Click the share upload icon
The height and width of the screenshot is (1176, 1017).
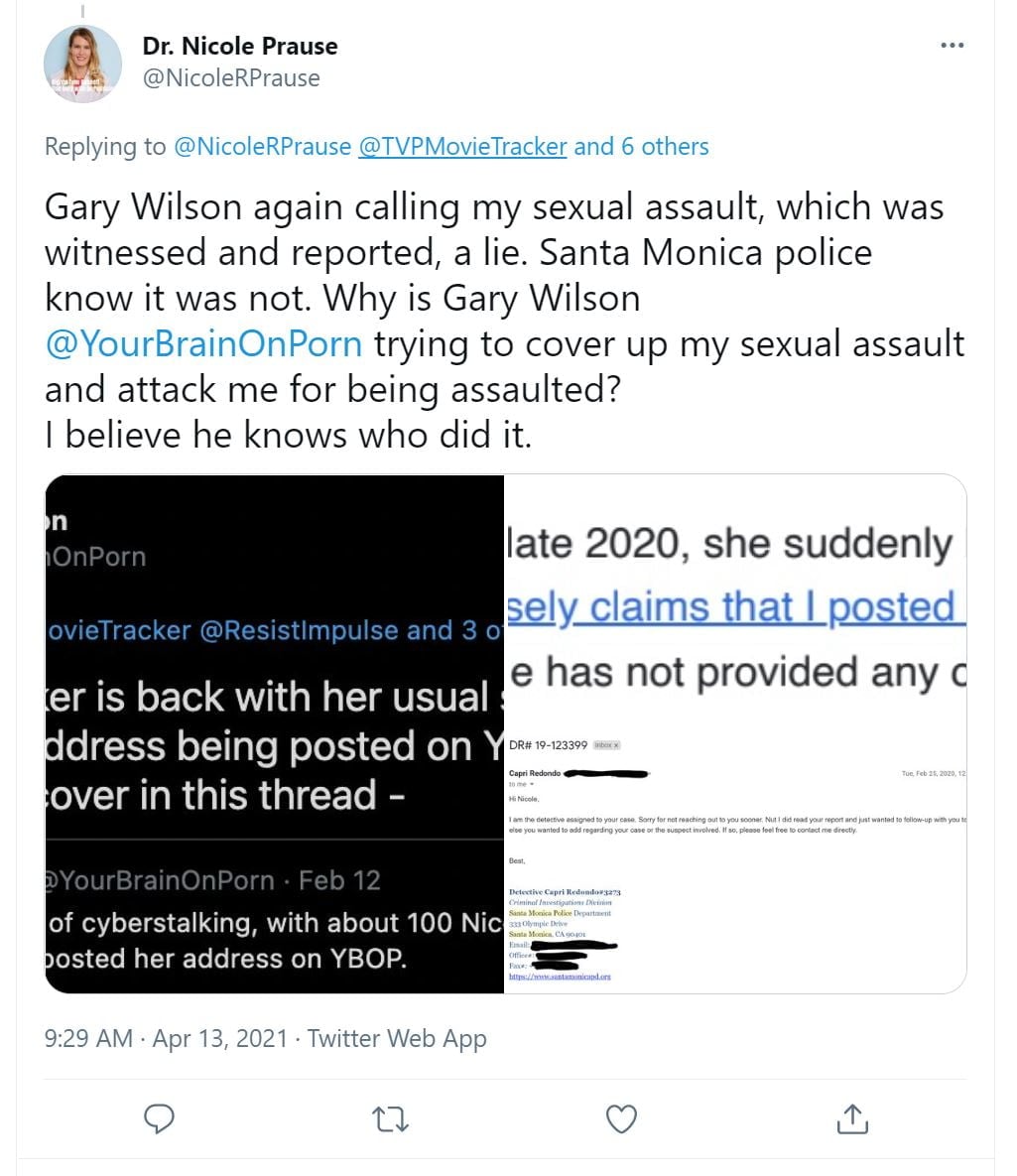852,1118
